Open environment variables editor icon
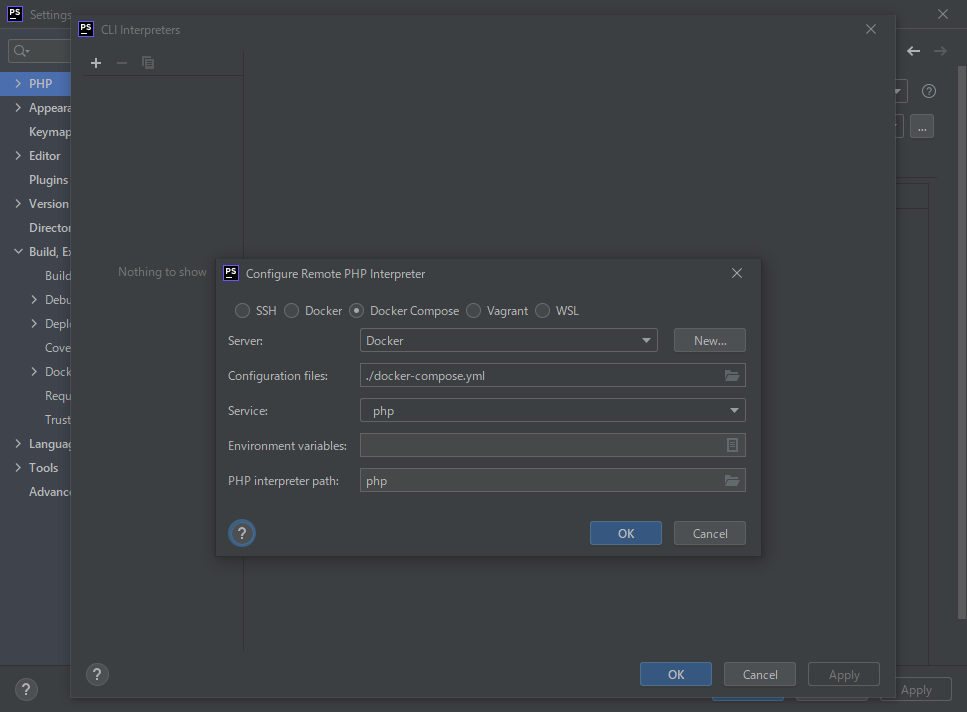This screenshot has height=712, width=967. pos(732,445)
